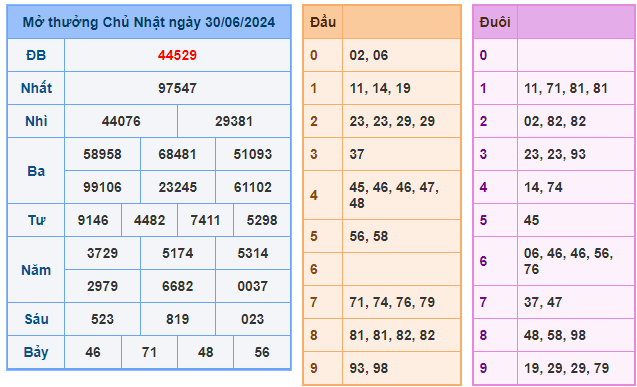This screenshot has width=637, height=387.
Task: Click the Sáu number 023
Action: (253, 319)
